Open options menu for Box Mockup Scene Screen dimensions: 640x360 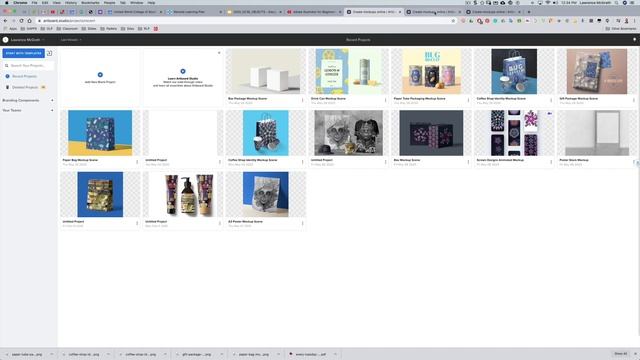pyautogui.click(x=468, y=162)
